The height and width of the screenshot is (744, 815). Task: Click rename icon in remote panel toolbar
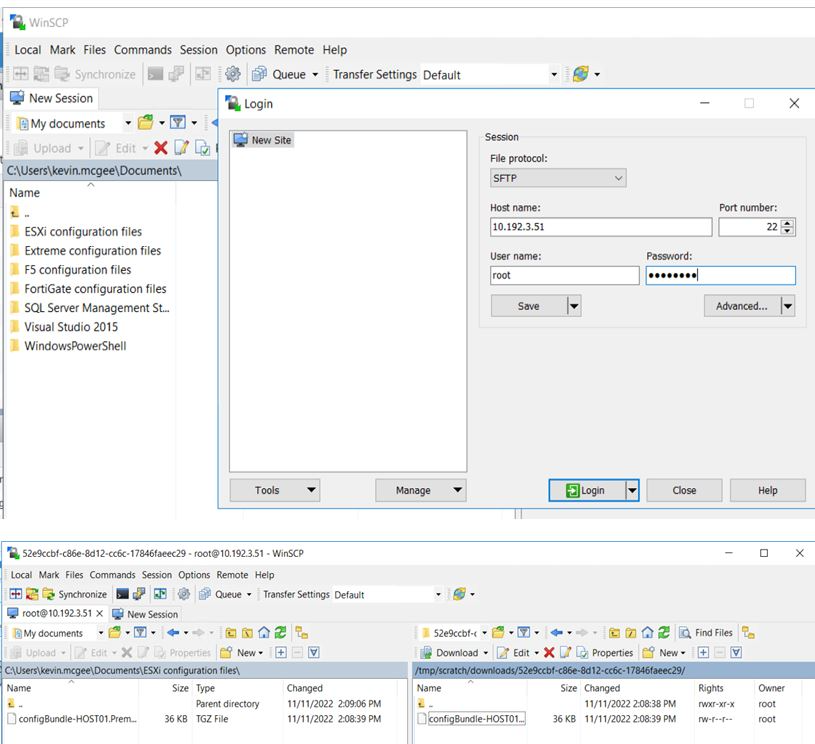coord(566,652)
